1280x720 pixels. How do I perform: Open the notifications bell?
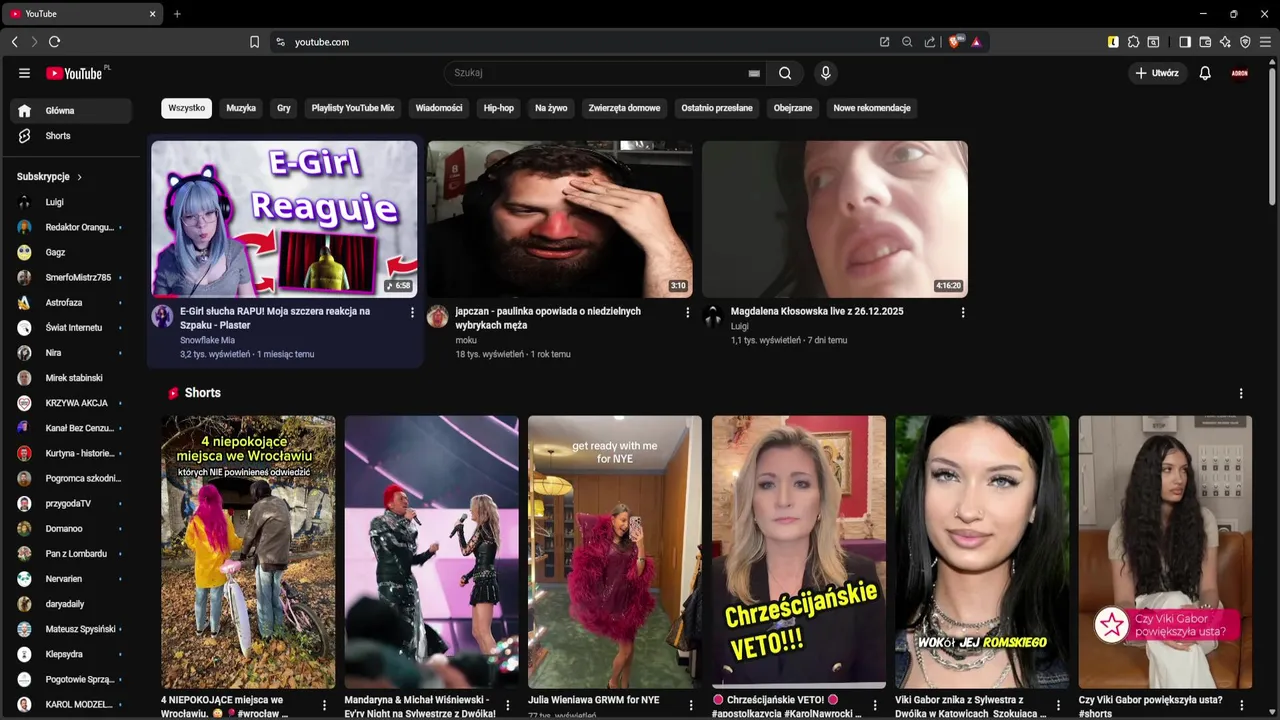click(x=1205, y=73)
